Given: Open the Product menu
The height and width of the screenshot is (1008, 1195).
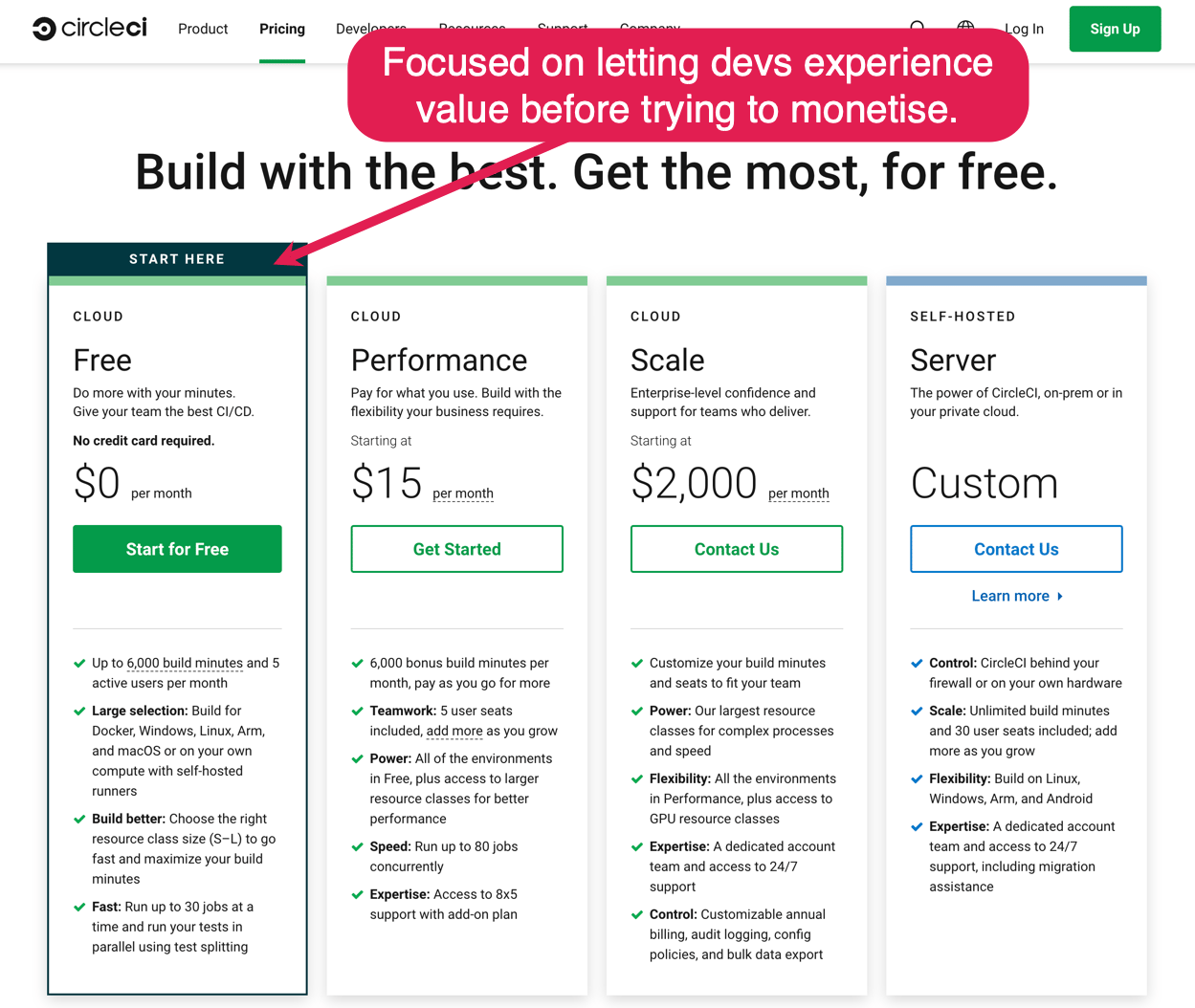Looking at the screenshot, I should pyautogui.click(x=203, y=29).
